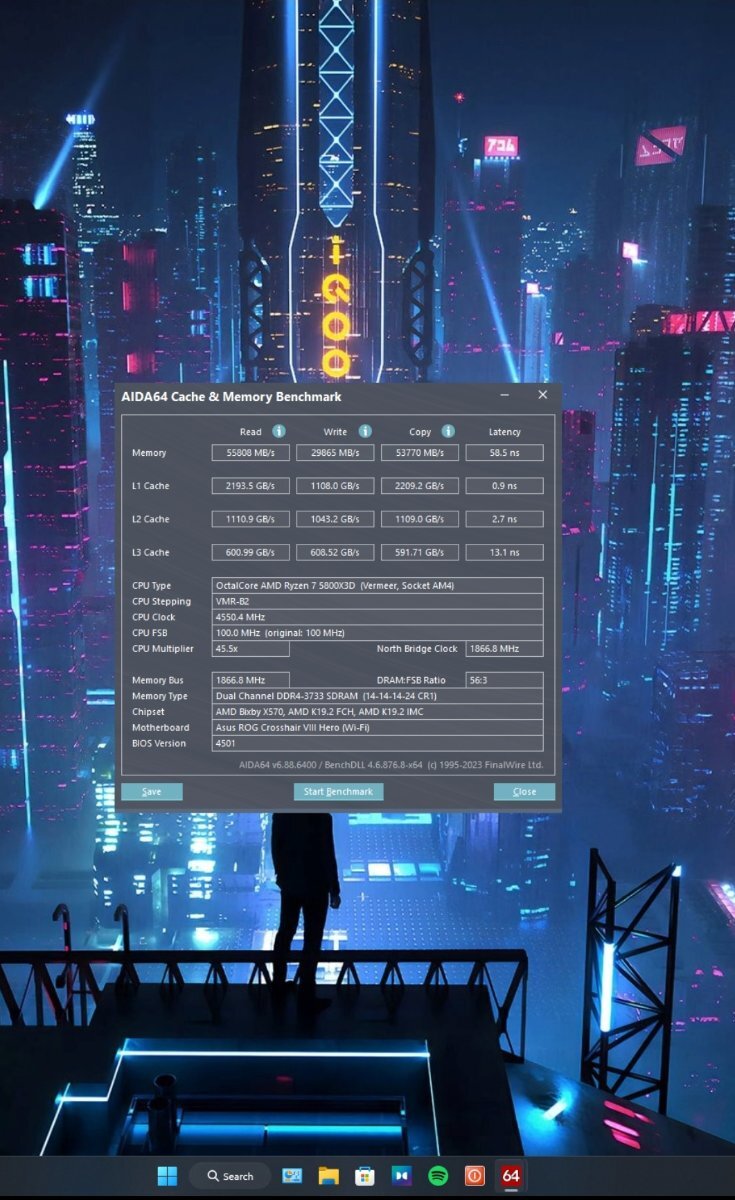The image size is (735, 1200).
Task: Click L1 Cache Read 2193.5 GB/s
Action: coord(250,486)
